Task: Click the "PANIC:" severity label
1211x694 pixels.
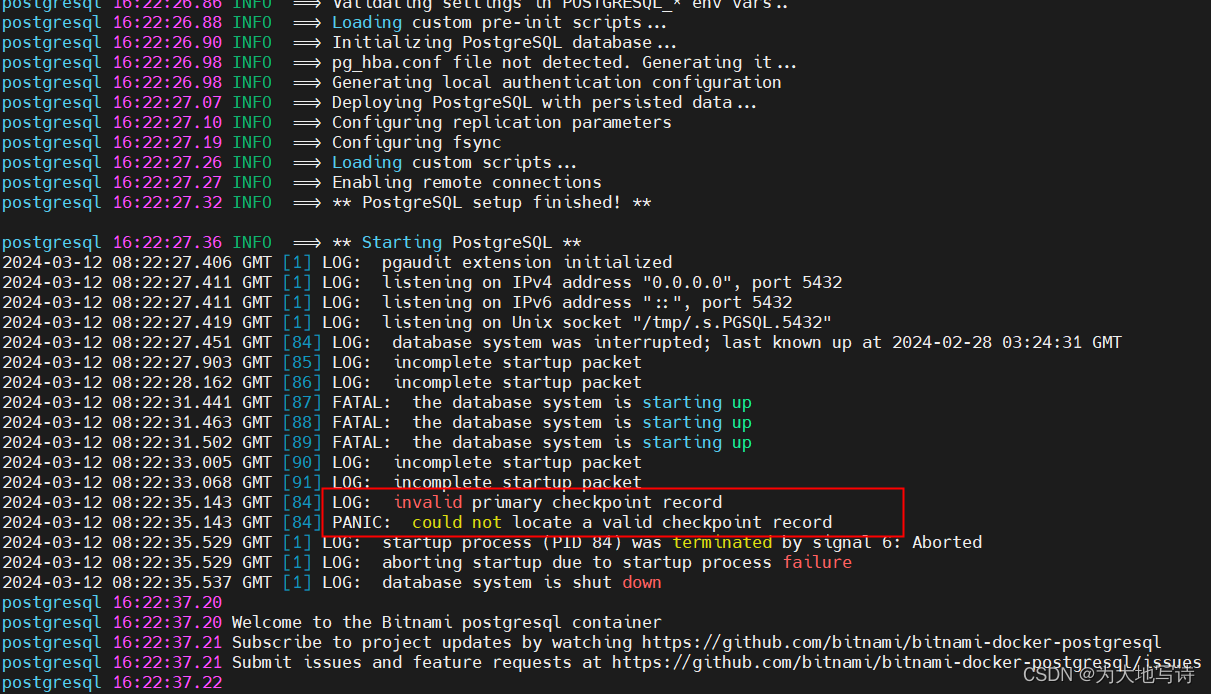Action: coord(362,522)
